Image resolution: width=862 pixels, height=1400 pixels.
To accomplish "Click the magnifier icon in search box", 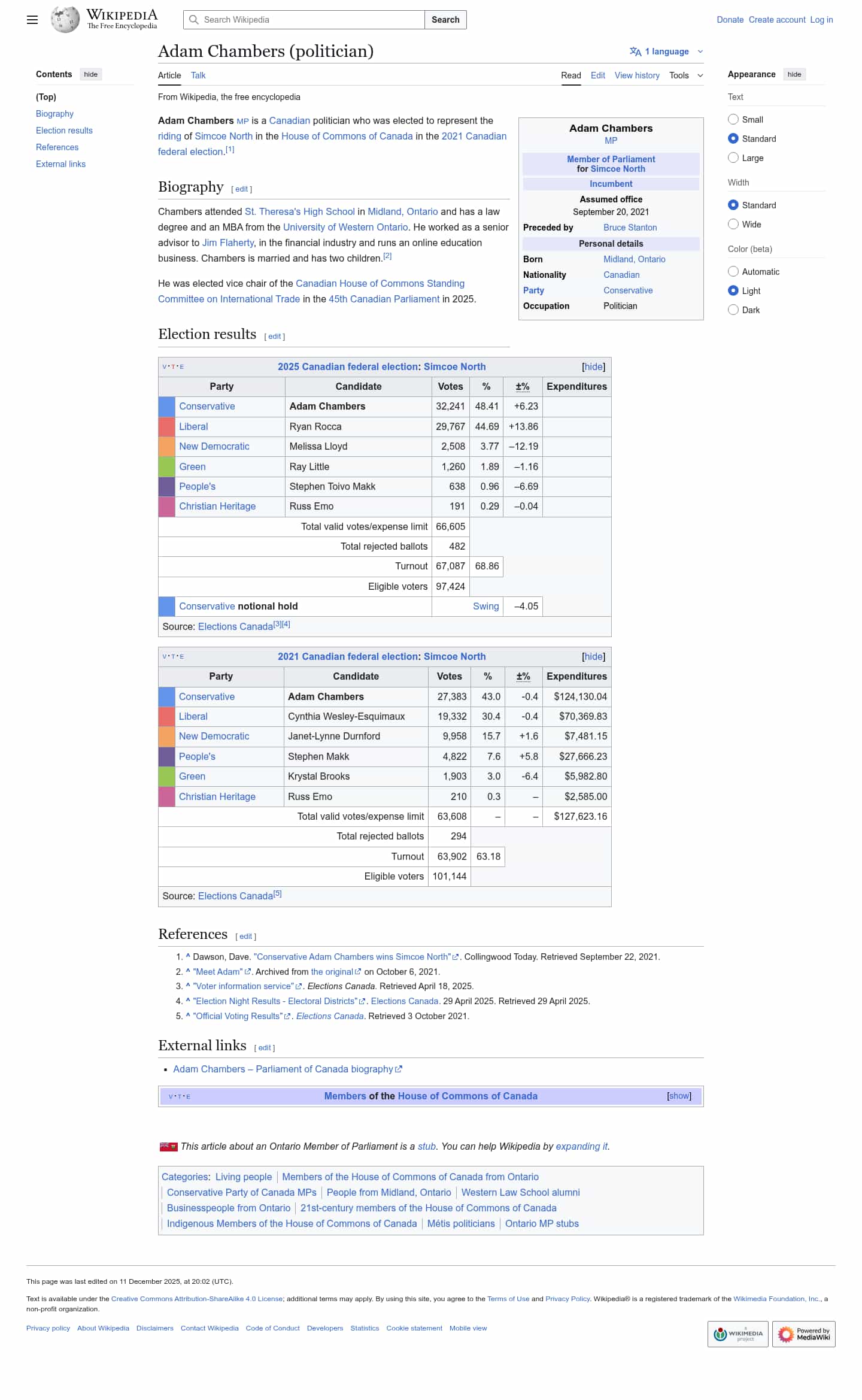I will [x=194, y=20].
